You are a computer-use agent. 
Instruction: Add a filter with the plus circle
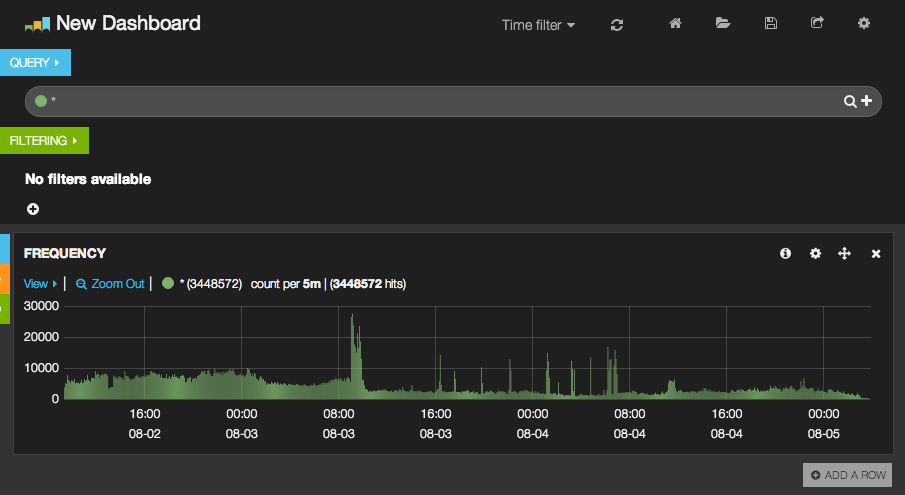[x=33, y=209]
